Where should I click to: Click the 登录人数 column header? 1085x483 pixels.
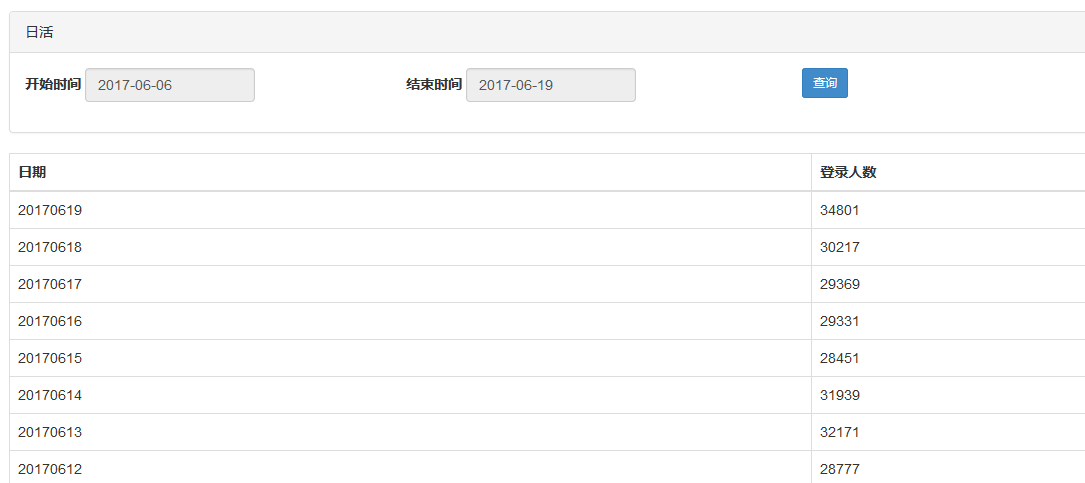pyautogui.click(x=848, y=172)
